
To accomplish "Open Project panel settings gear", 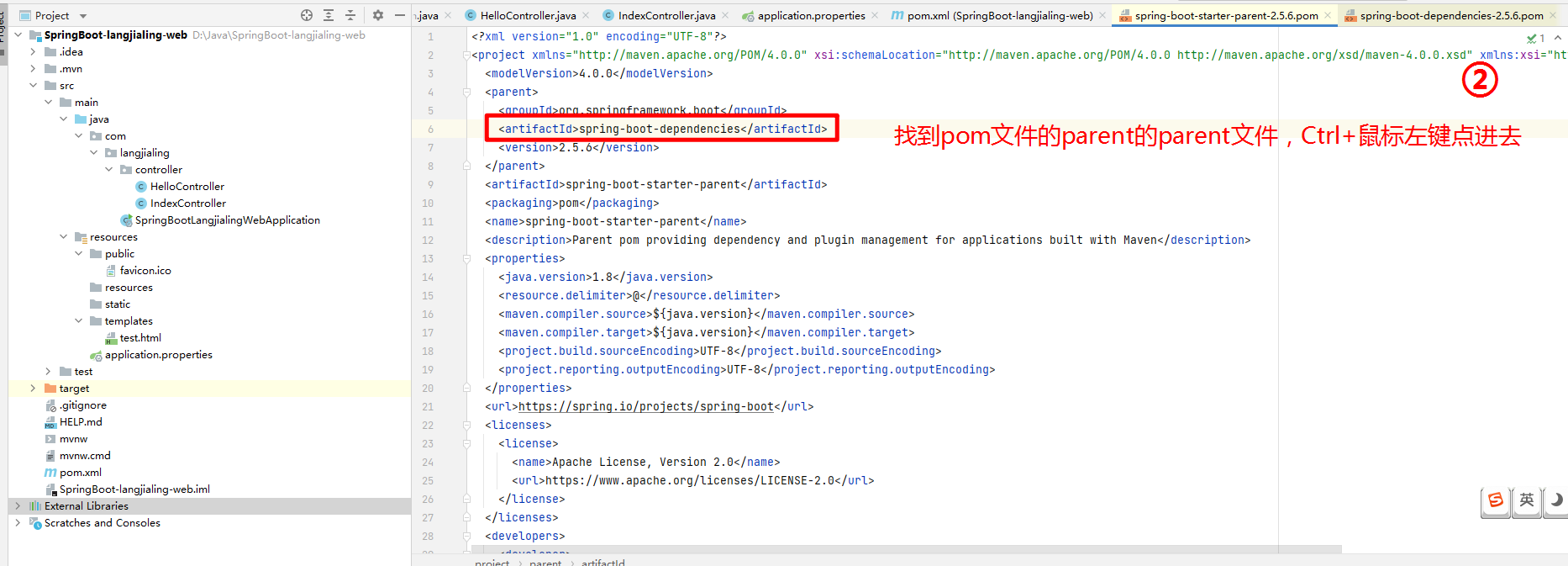I will (x=378, y=15).
